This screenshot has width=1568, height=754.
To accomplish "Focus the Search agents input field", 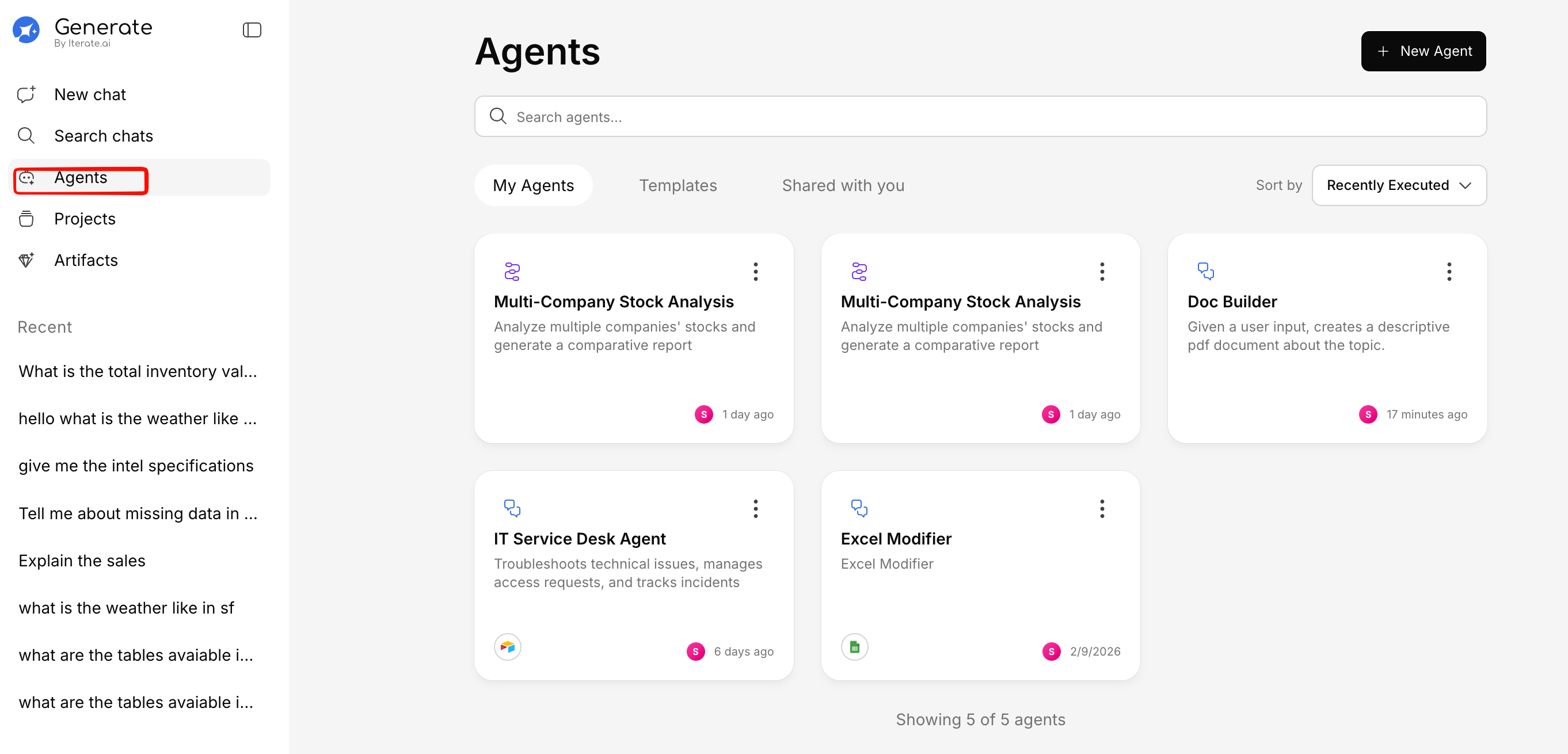I will pyautogui.click(x=980, y=116).
